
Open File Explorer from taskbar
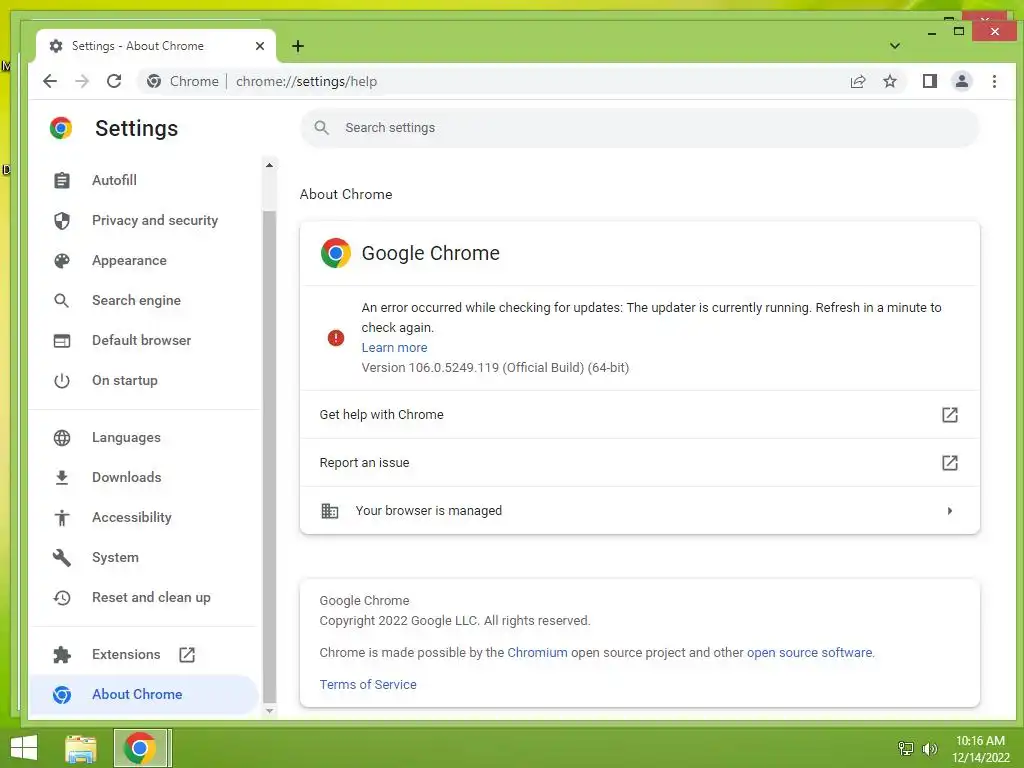pyautogui.click(x=81, y=749)
